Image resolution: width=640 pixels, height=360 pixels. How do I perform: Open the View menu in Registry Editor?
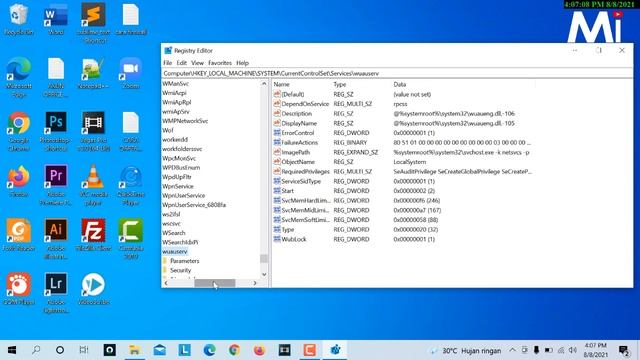pos(198,63)
